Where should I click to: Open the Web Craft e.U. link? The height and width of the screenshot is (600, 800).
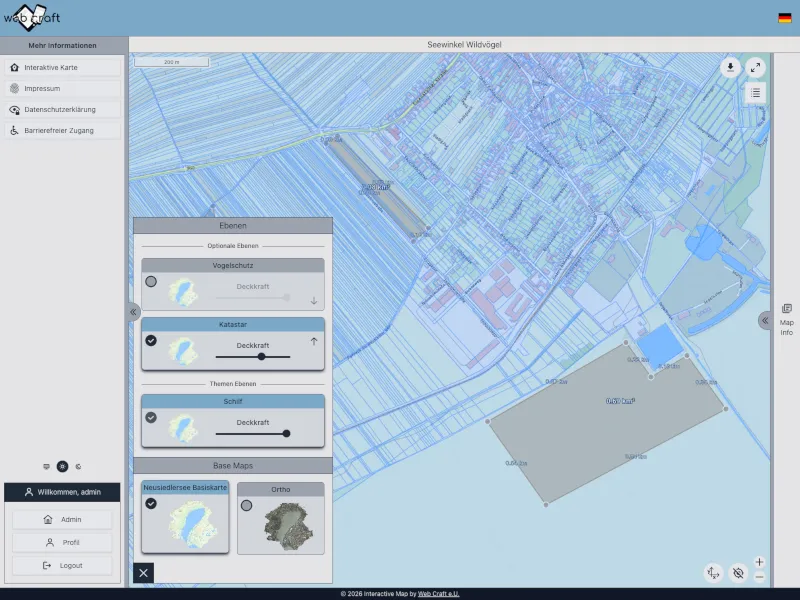[x=438, y=594]
